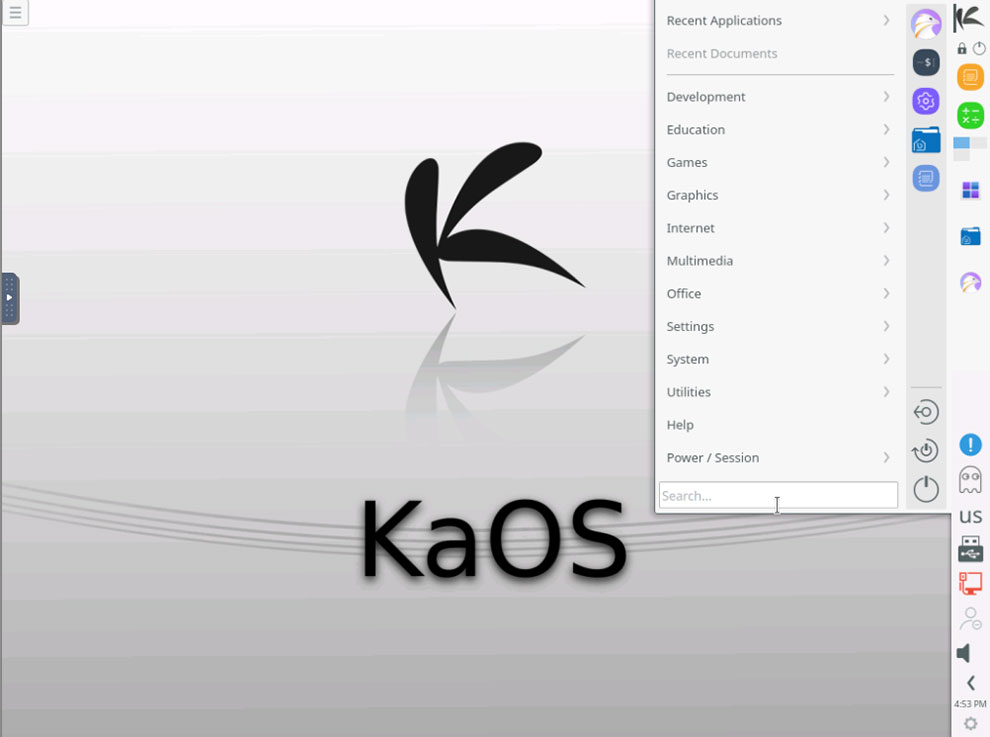Expand submenu arrow beside Education
The width and height of the screenshot is (990, 737).
[886, 129]
